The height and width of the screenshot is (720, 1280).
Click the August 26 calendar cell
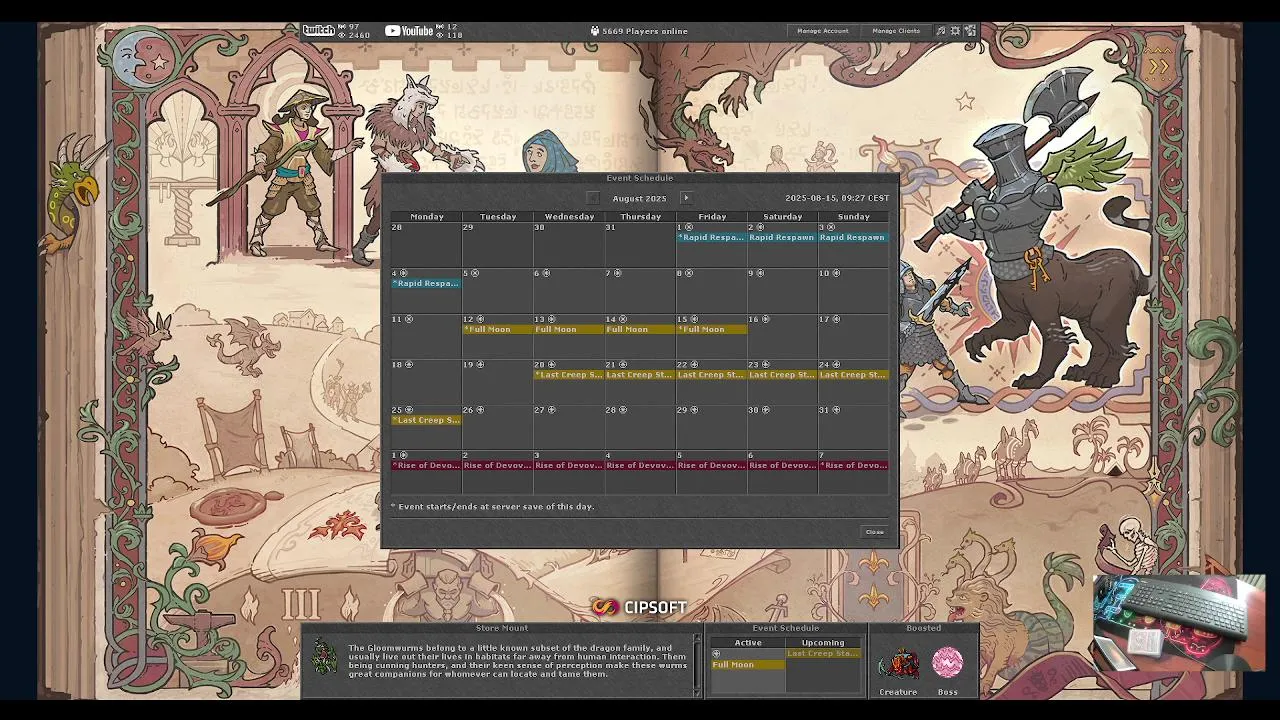click(x=498, y=427)
